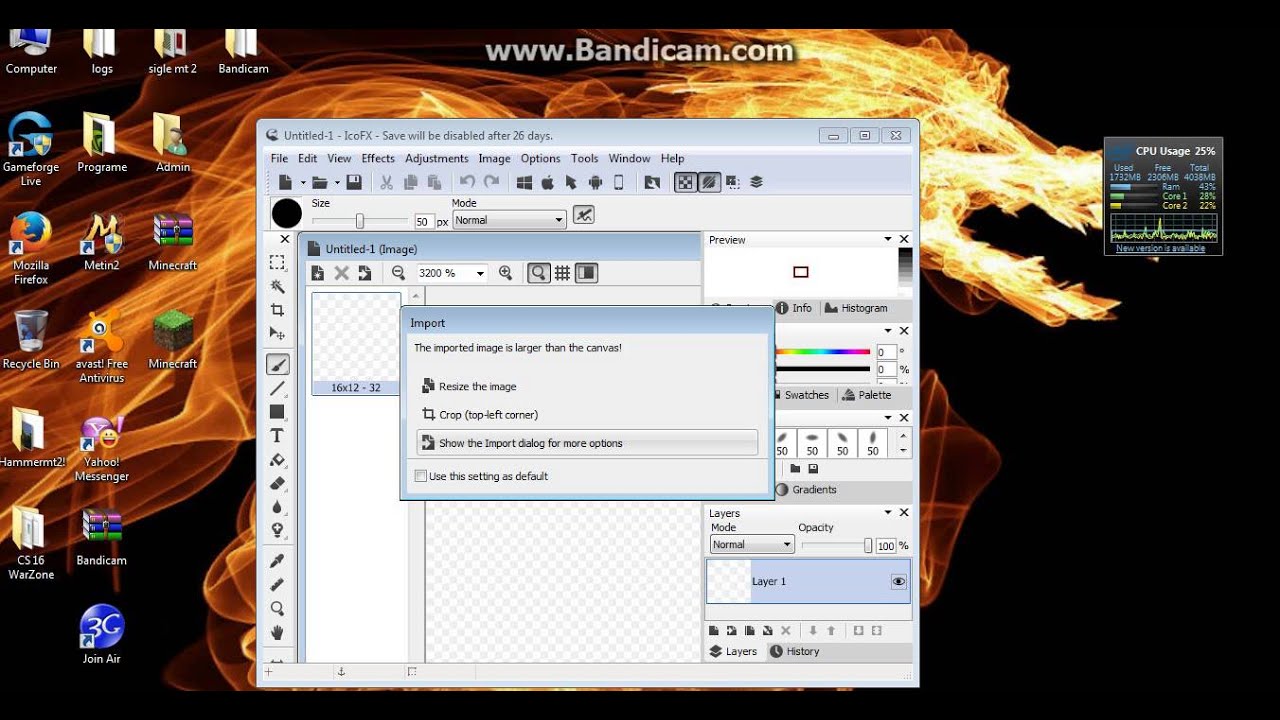
Task: Expand the Layers panel menu arrow
Action: coord(887,512)
